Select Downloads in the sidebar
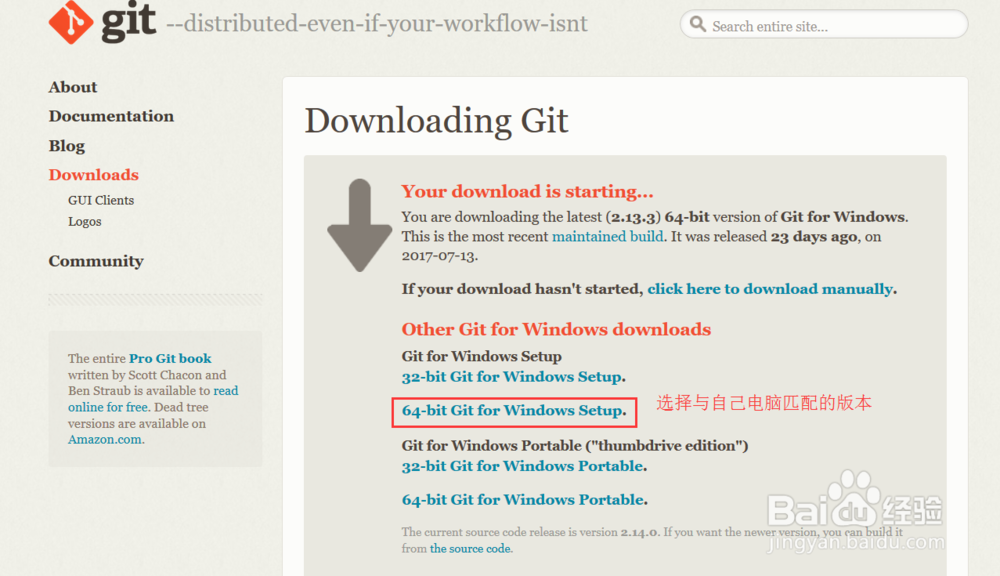 pos(94,175)
